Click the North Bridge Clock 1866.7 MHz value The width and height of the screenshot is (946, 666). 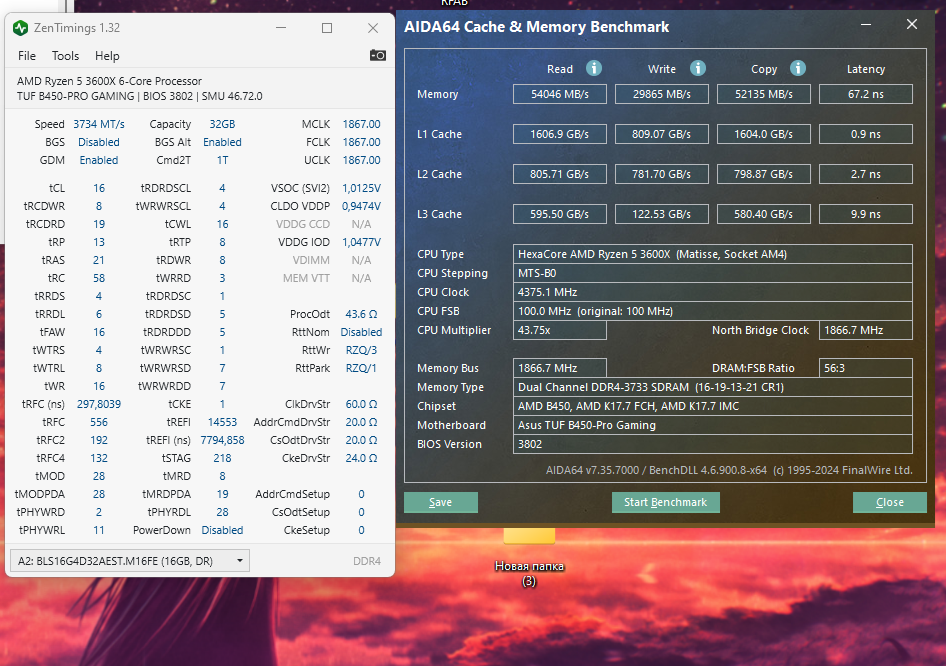pos(866,330)
